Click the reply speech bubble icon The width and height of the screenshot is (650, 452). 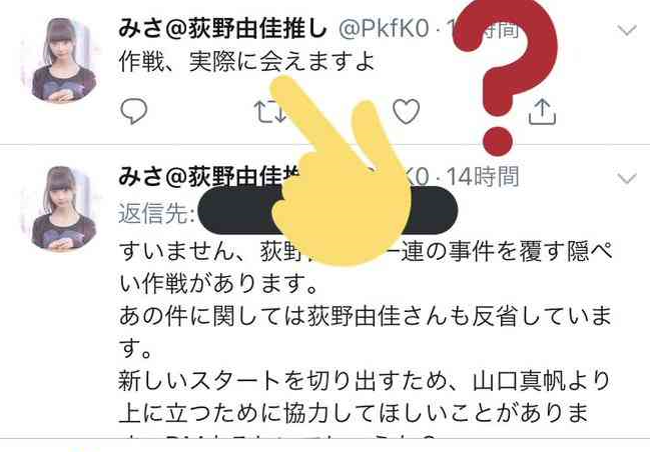tap(133, 111)
